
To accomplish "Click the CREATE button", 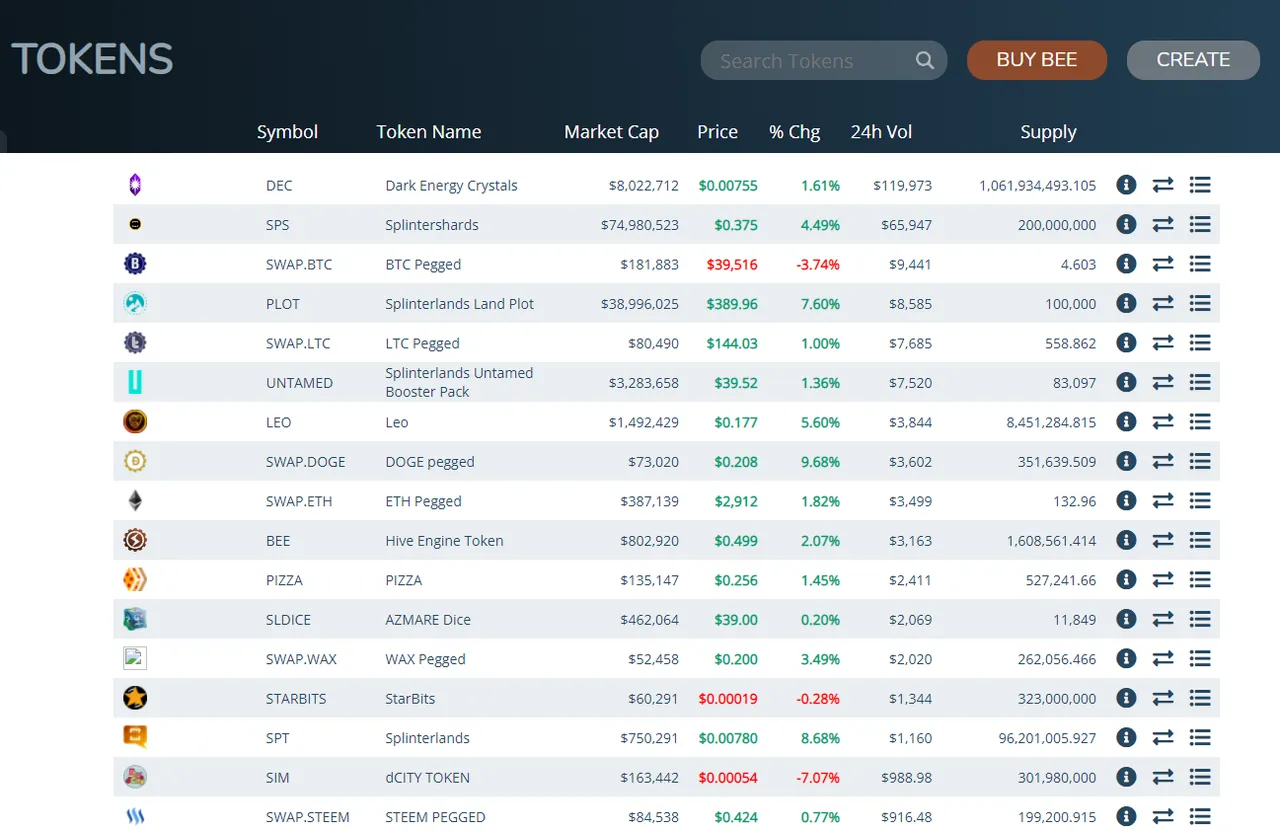I will [x=1193, y=60].
